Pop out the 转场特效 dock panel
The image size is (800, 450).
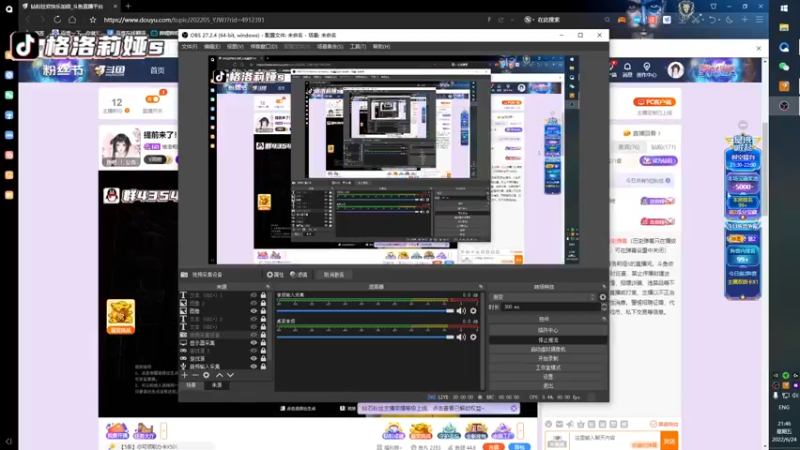tap(604, 287)
